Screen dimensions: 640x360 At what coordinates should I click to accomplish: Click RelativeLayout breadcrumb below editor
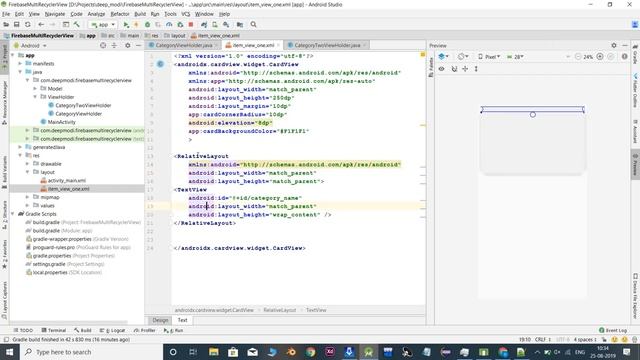[x=280, y=310]
